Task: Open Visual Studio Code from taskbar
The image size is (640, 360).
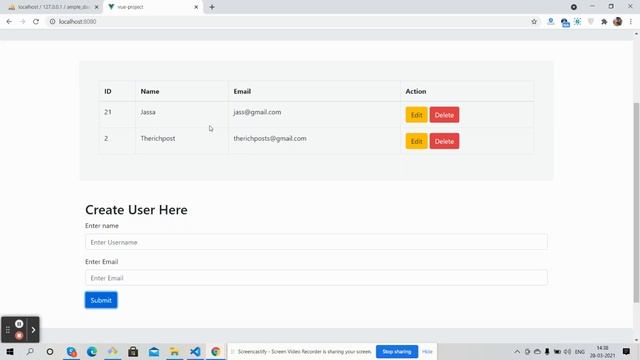Action: pos(195,351)
